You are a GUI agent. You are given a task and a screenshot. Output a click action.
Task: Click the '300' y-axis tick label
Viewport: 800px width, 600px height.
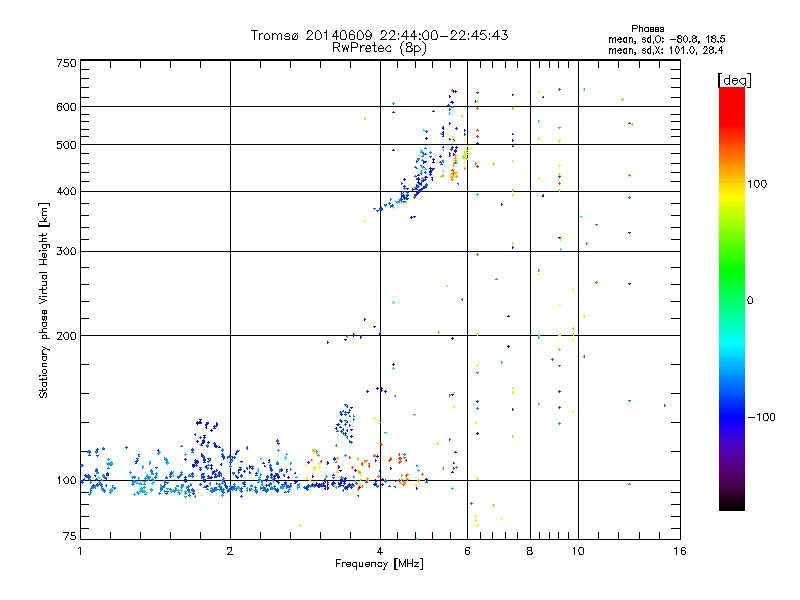click(66, 252)
